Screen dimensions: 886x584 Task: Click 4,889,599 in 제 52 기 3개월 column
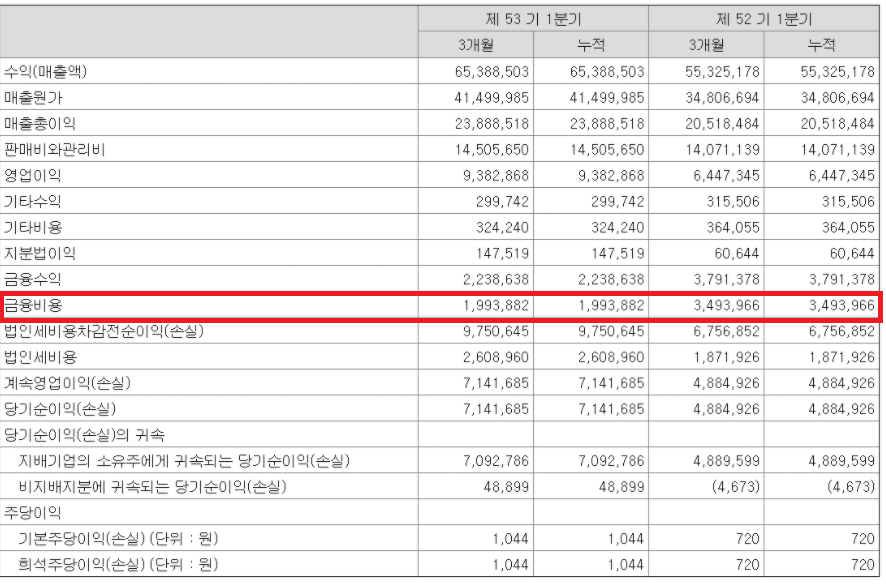[x=726, y=461]
